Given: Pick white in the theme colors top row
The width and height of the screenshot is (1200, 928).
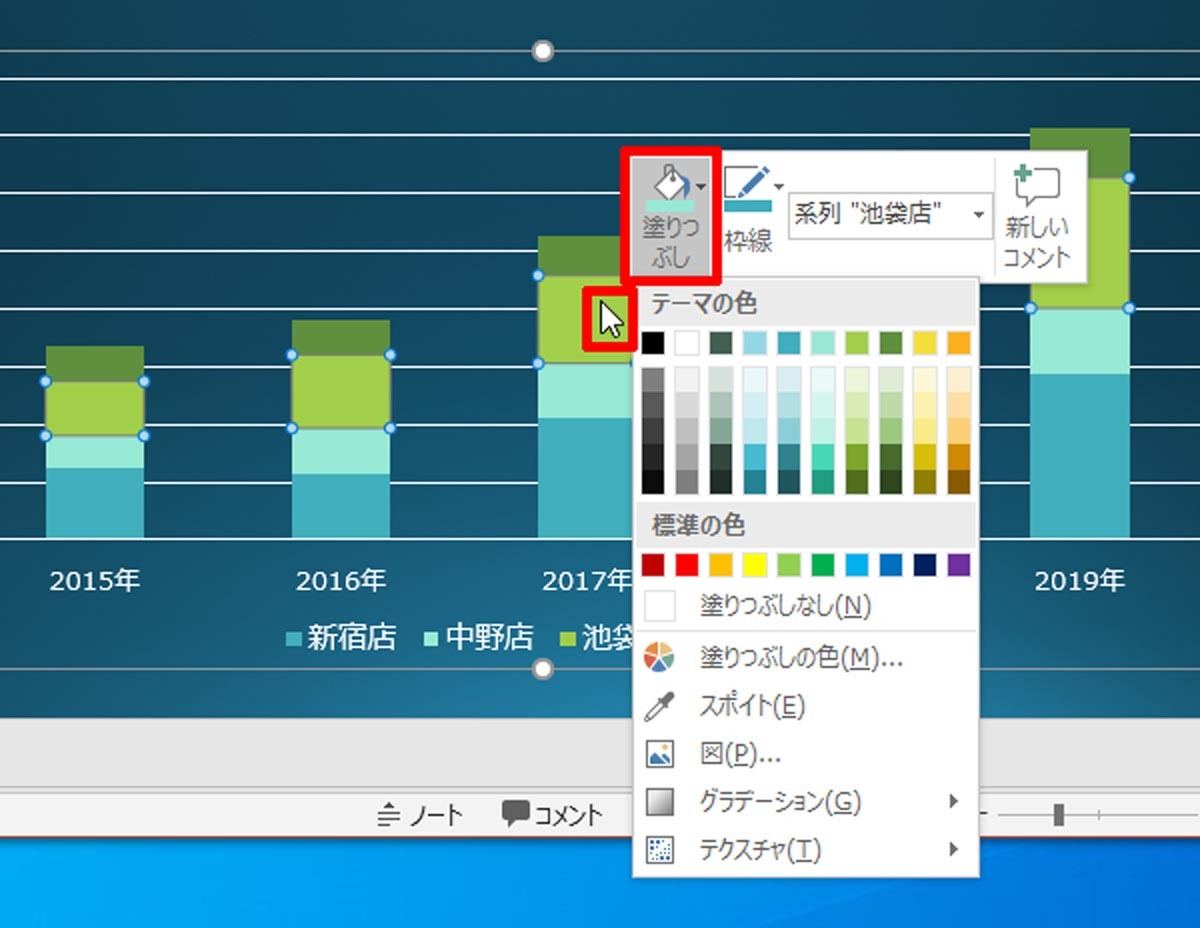Looking at the screenshot, I should point(687,343).
